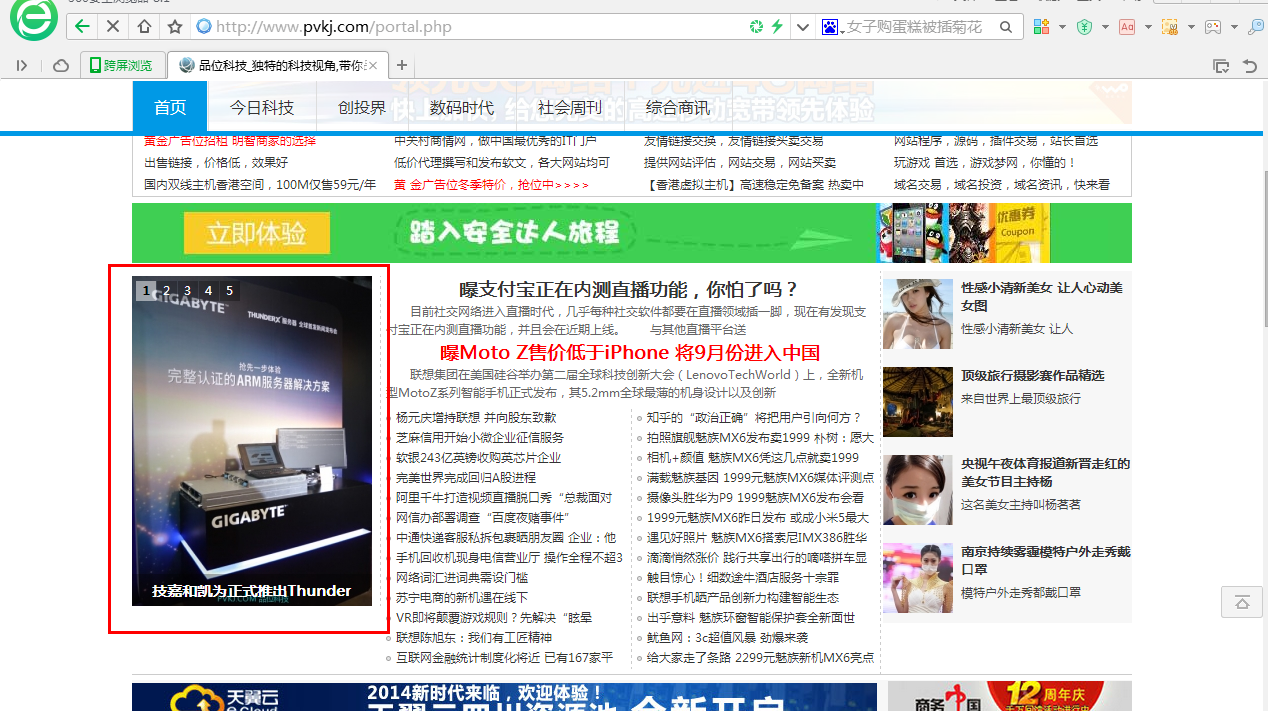The height and width of the screenshot is (711, 1268).
Task: Bookmark this page with the star icon
Action: (175, 27)
